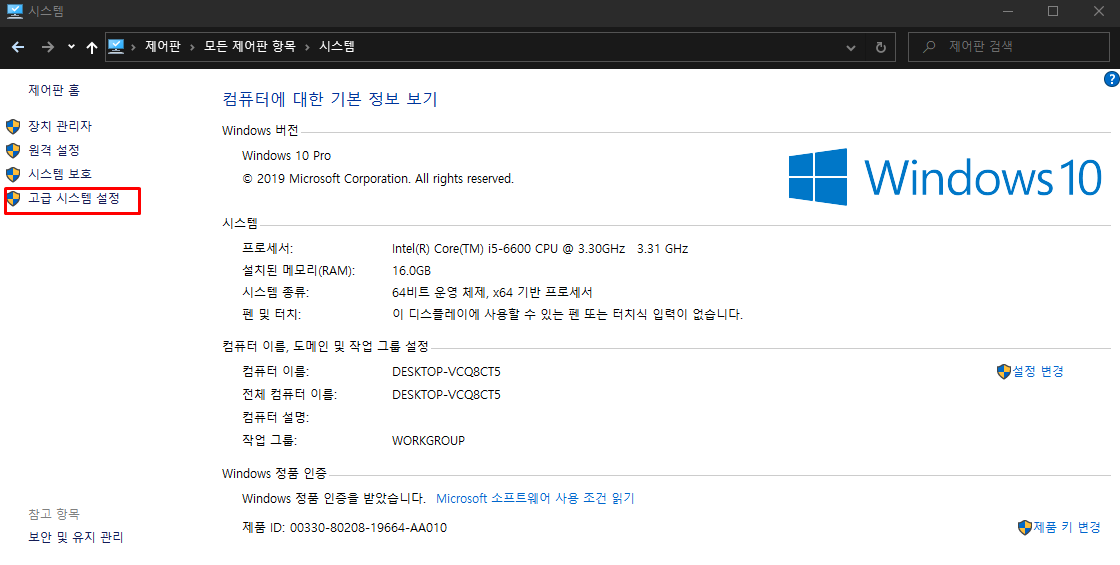Image resolution: width=1120 pixels, height=565 pixels.
Task: Click breadcrumb chevron after 제어판
Action: (x=192, y=47)
